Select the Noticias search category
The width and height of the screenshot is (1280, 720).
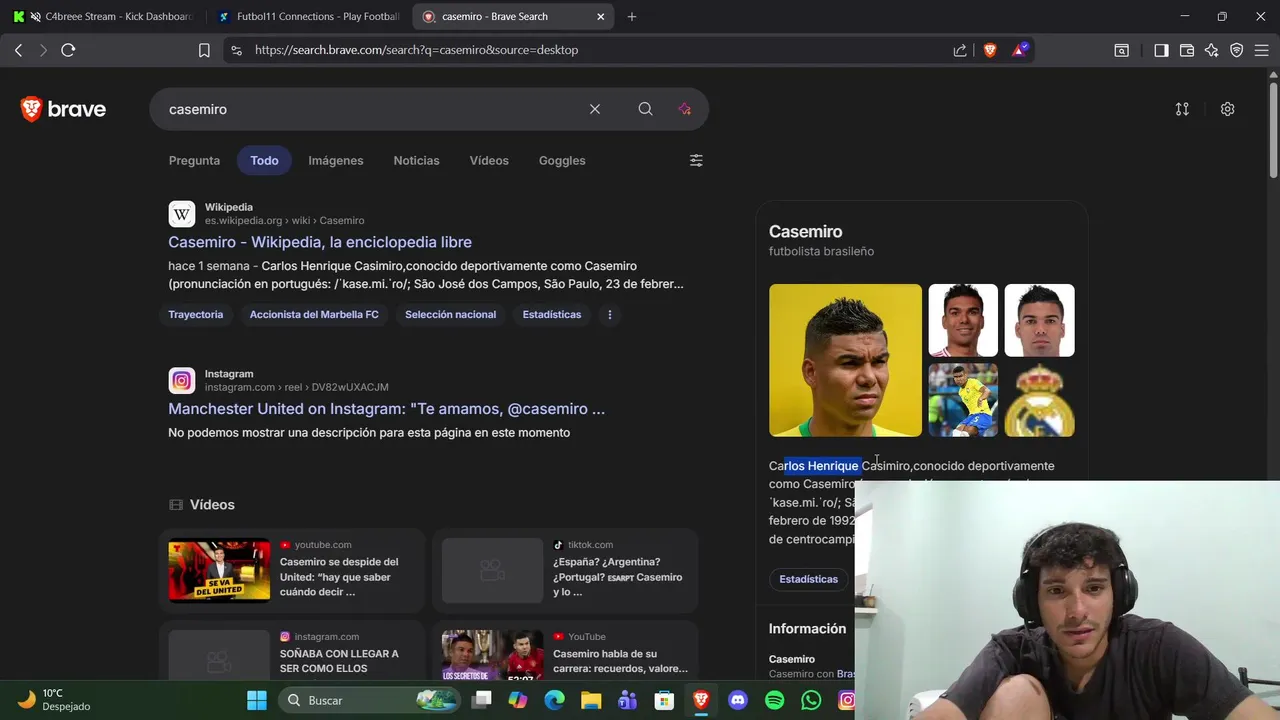[416, 160]
